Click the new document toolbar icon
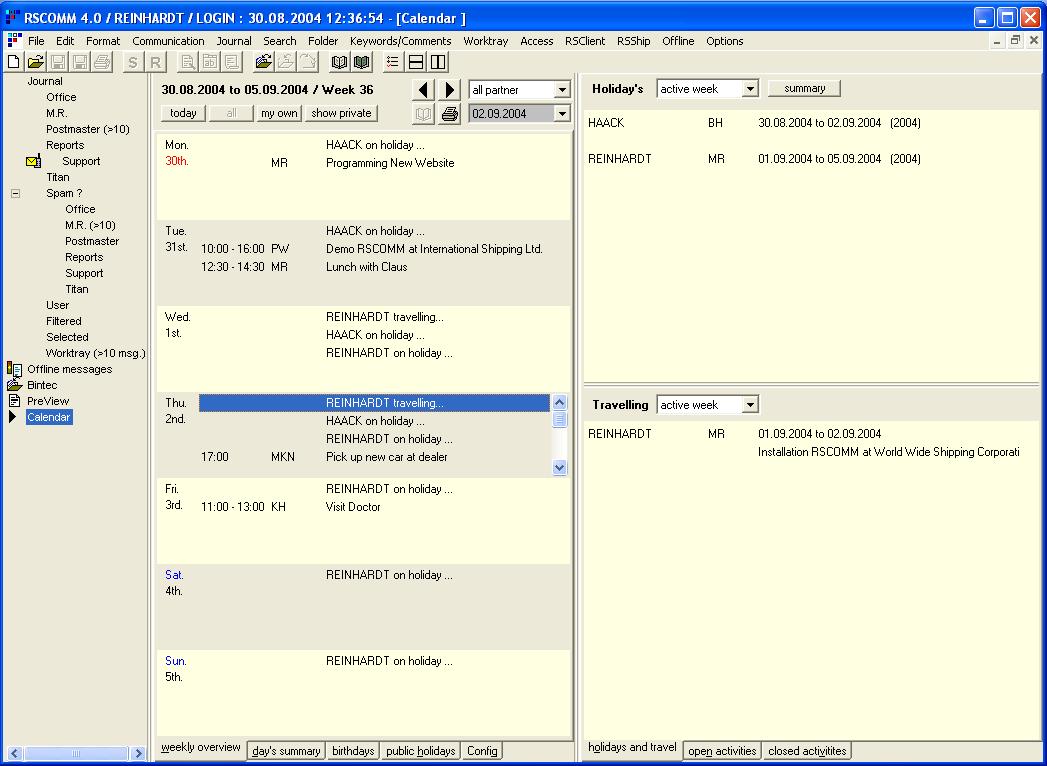Viewport: 1047px width, 766px height. point(14,62)
